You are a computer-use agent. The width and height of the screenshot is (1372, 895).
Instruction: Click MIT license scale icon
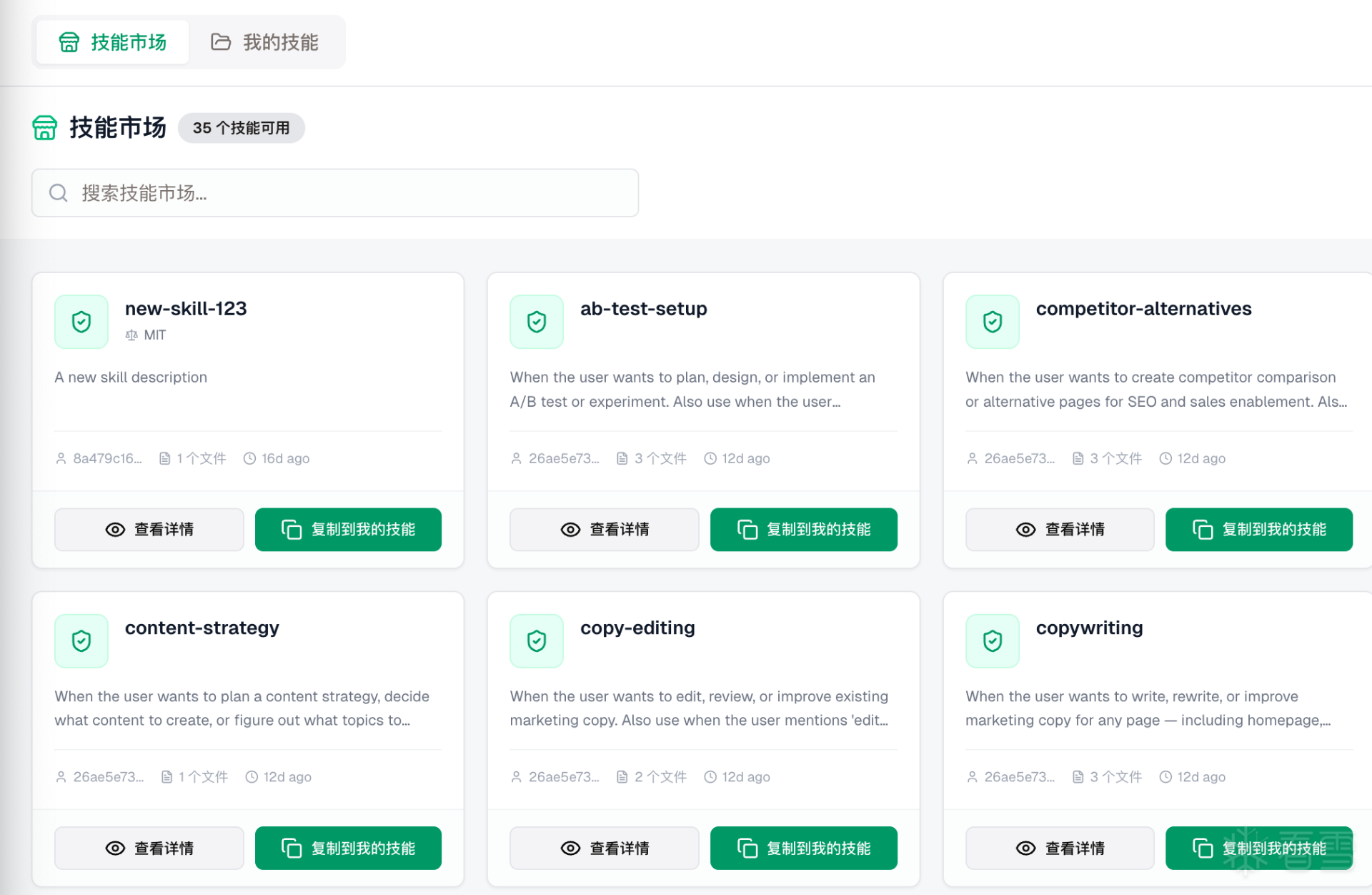click(131, 335)
